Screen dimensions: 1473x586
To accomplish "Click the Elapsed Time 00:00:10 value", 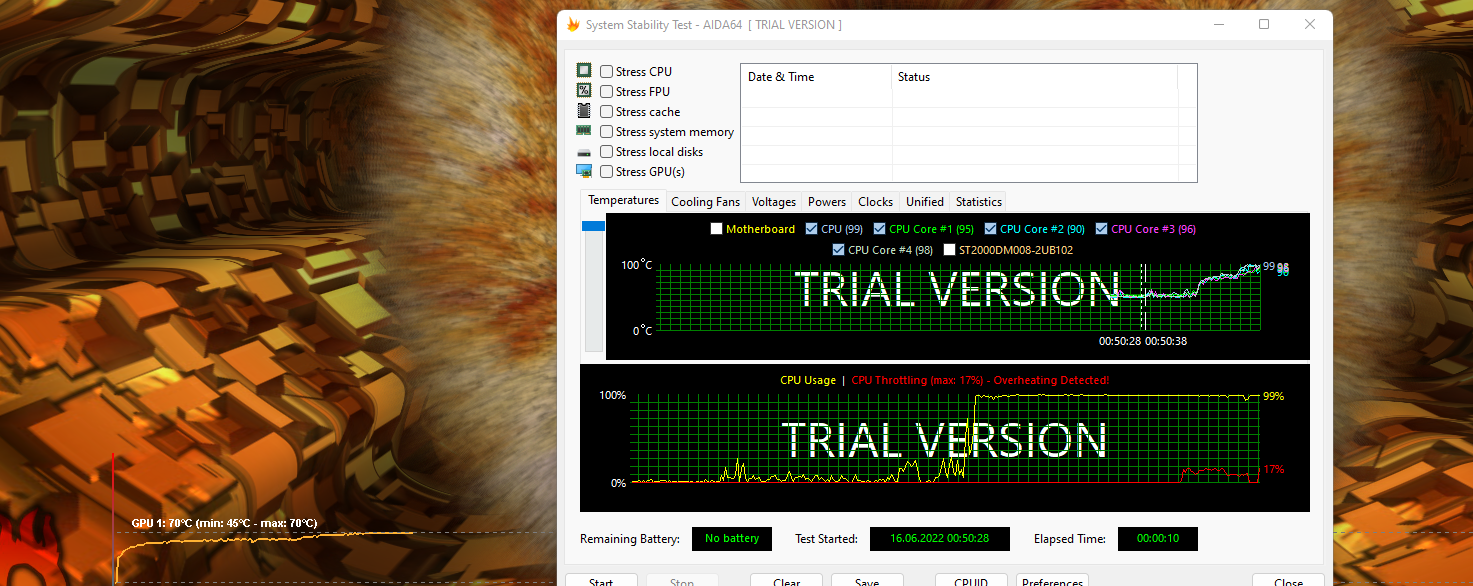I will point(1157,539).
